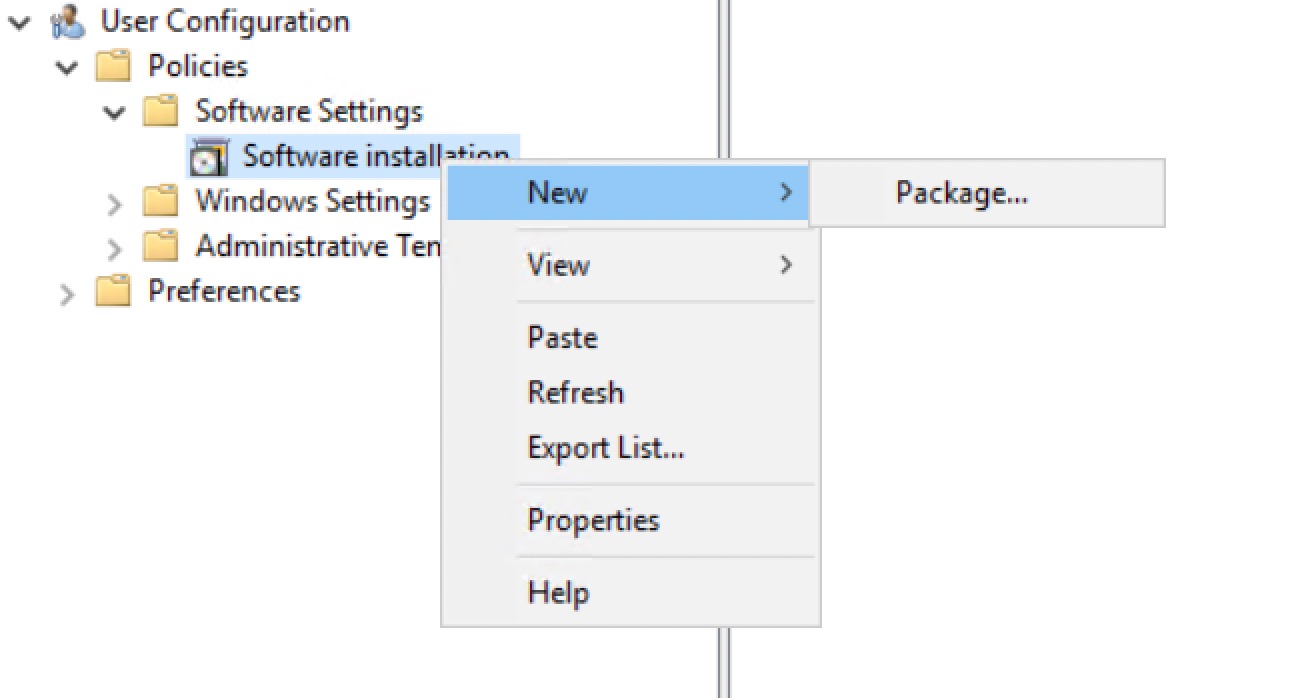Expand the Administrative Templates node
This screenshot has height=698, width=1294.
113,246
